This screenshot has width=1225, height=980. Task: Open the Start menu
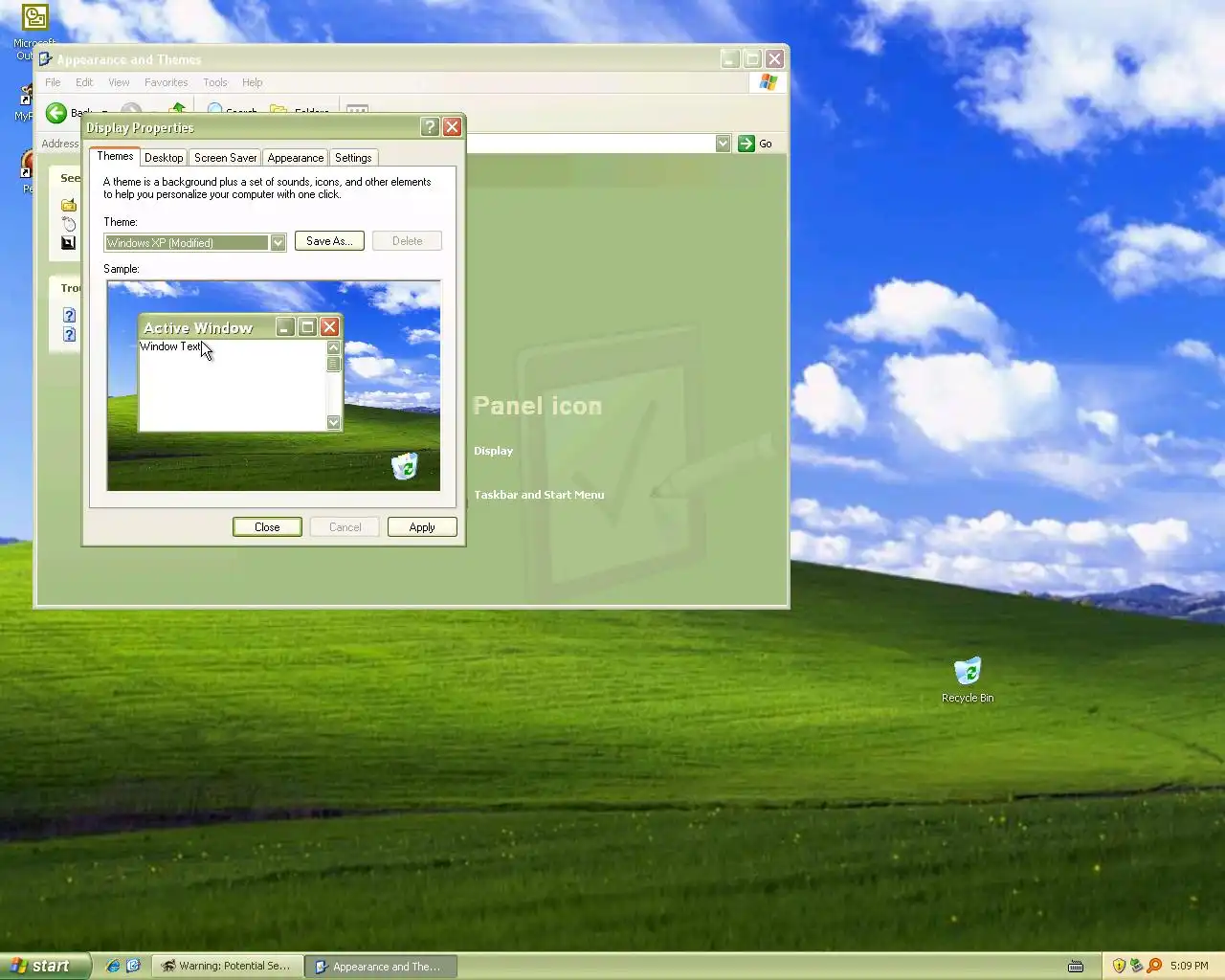click(44, 966)
